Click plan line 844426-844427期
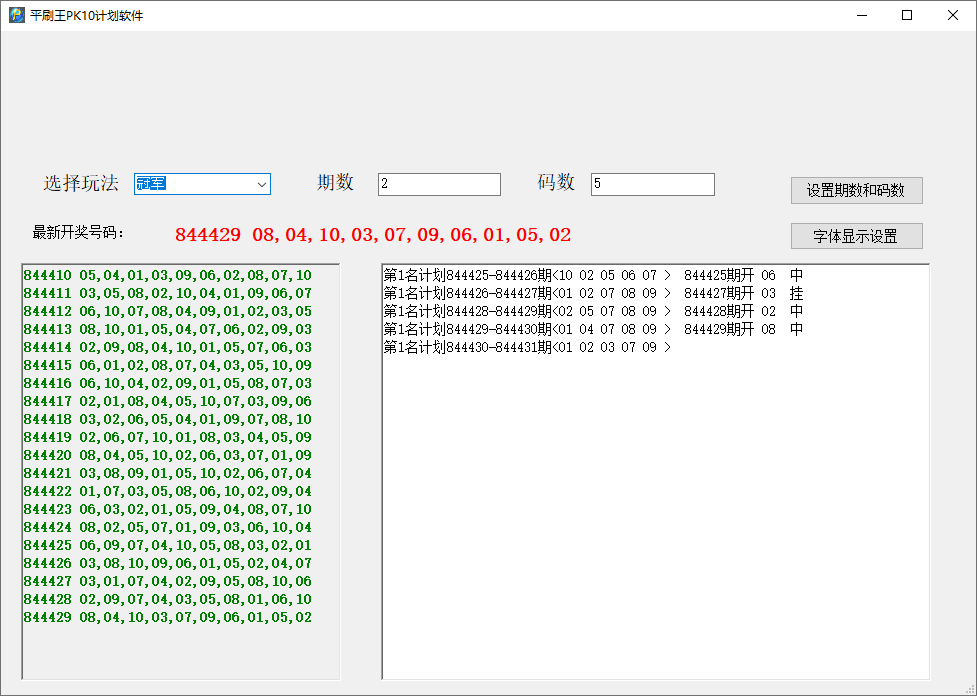The width and height of the screenshot is (977, 696). pos(593,293)
